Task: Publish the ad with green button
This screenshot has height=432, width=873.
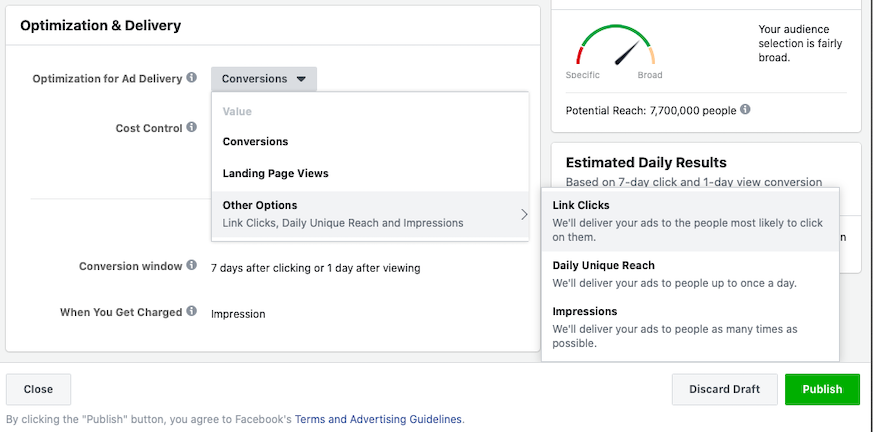Action: coord(822,389)
